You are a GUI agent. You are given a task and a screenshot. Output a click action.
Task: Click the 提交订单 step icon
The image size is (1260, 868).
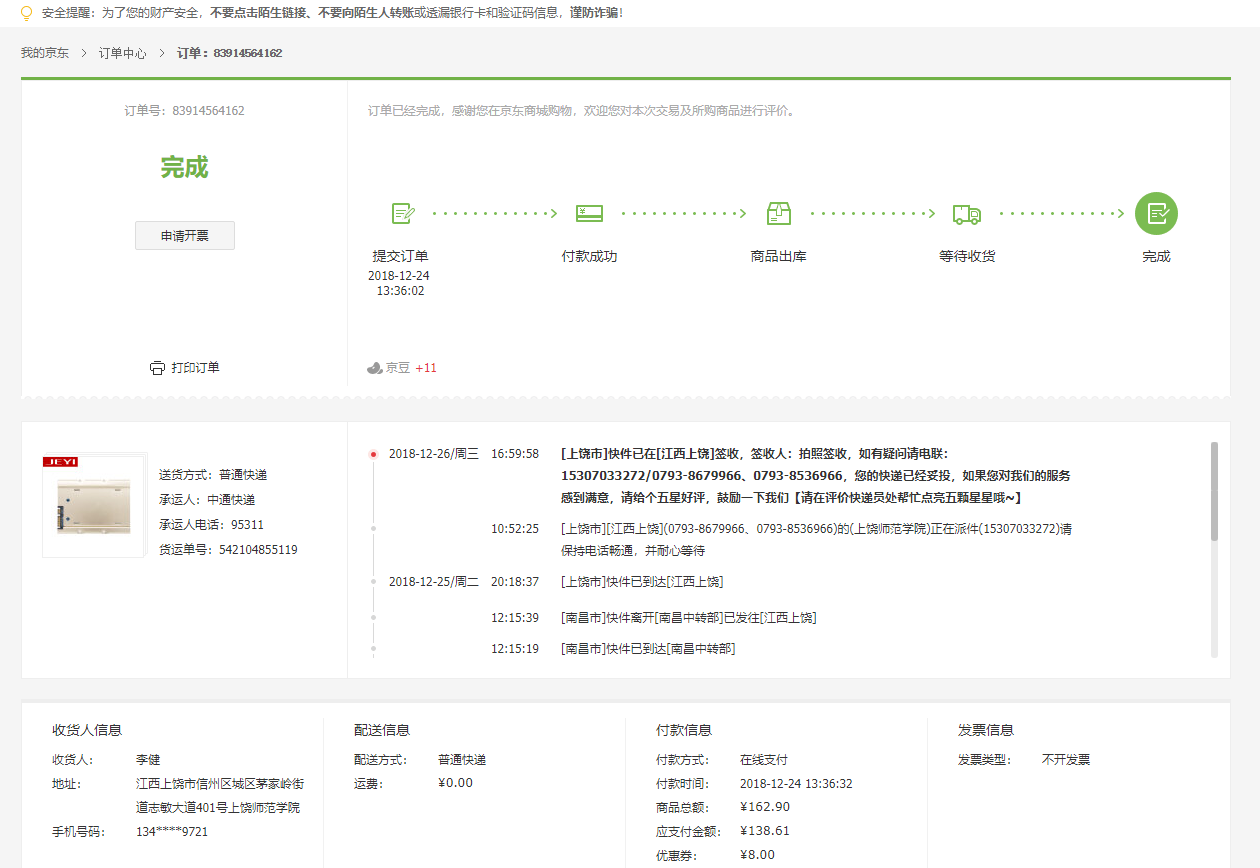pyautogui.click(x=402, y=213)
